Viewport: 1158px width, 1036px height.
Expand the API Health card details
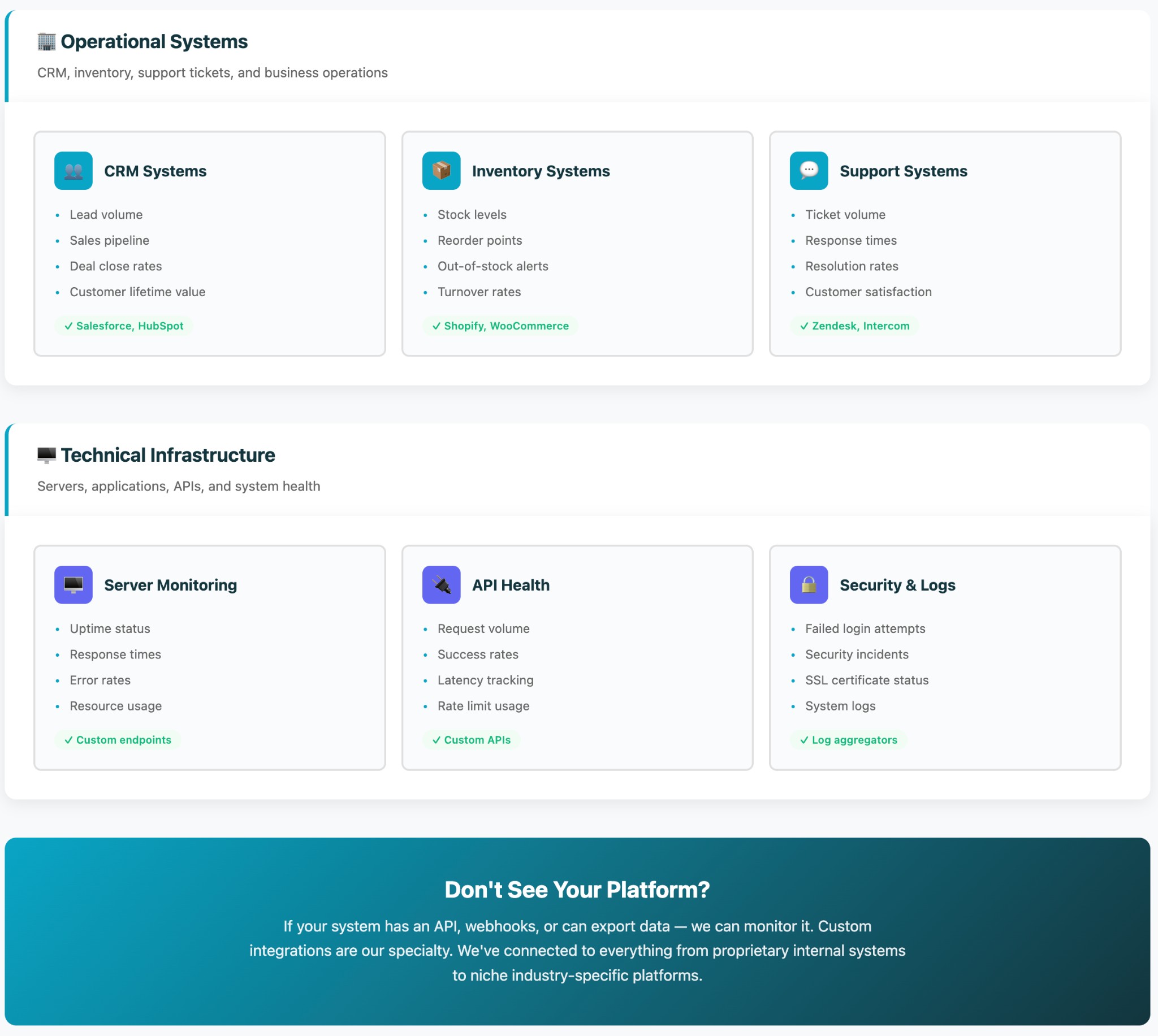(577, 657)
